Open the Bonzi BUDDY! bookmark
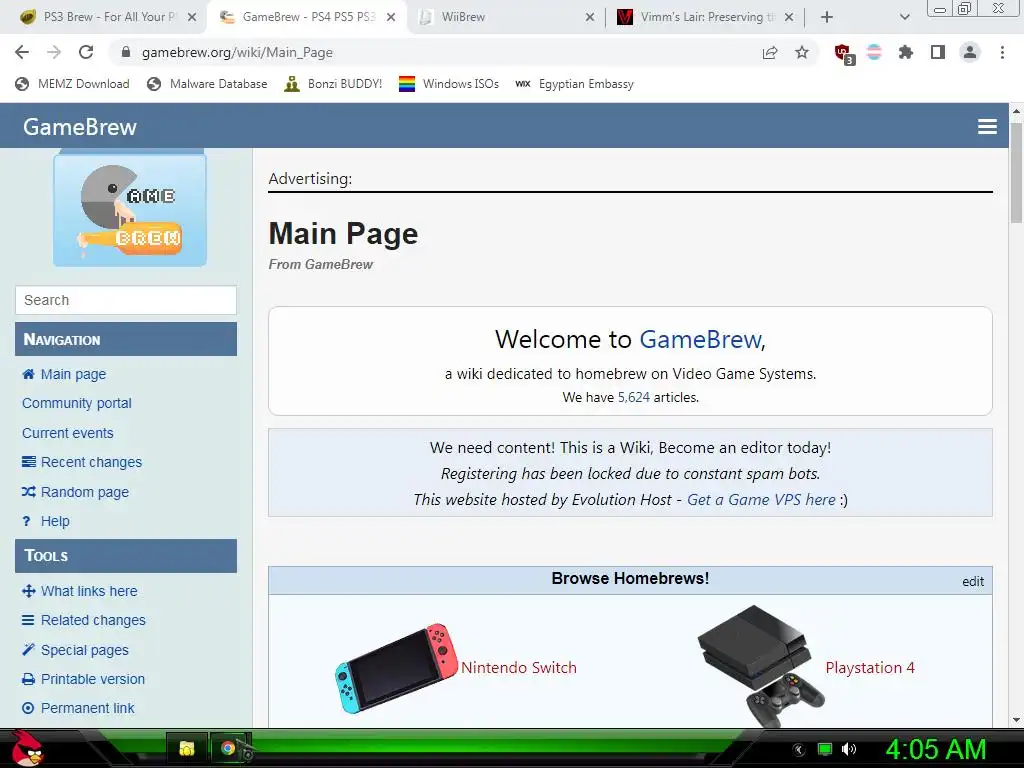Screen dimensions: 1024x768 click(x=333, y=84)
